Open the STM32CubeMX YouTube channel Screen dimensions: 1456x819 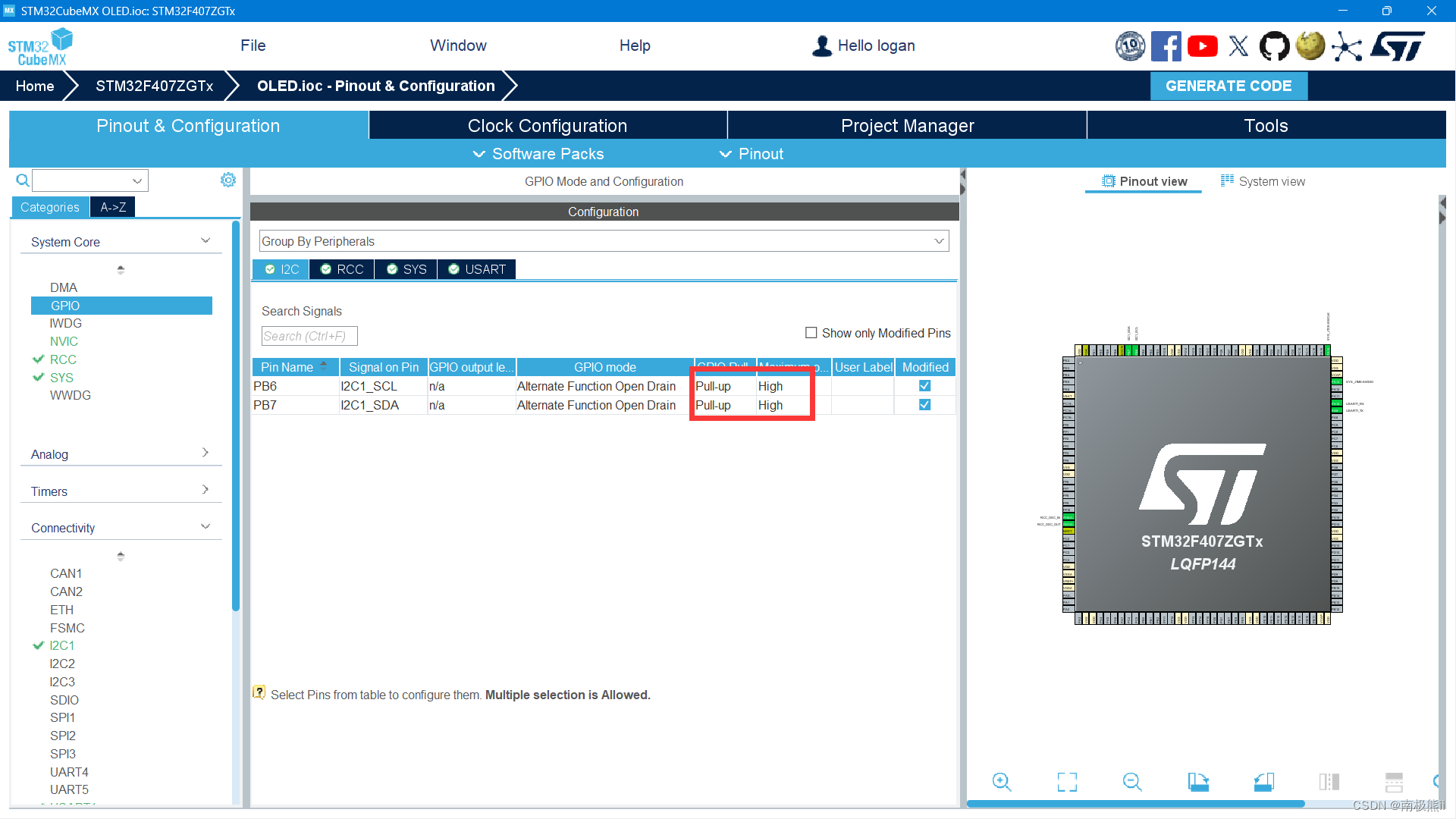(1202, 45)
